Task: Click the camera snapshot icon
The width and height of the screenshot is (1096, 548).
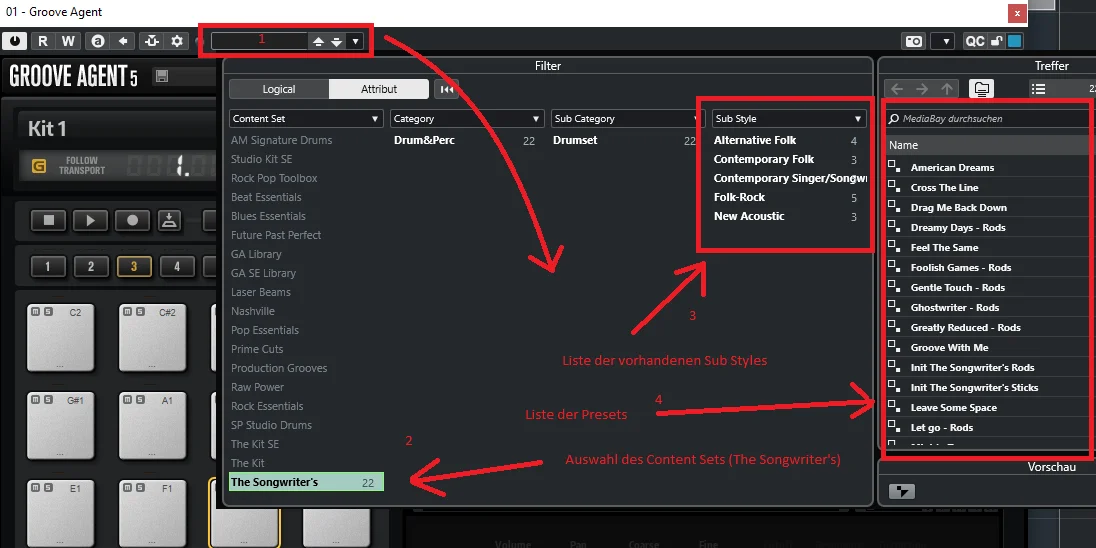Action: click(914, 41)
